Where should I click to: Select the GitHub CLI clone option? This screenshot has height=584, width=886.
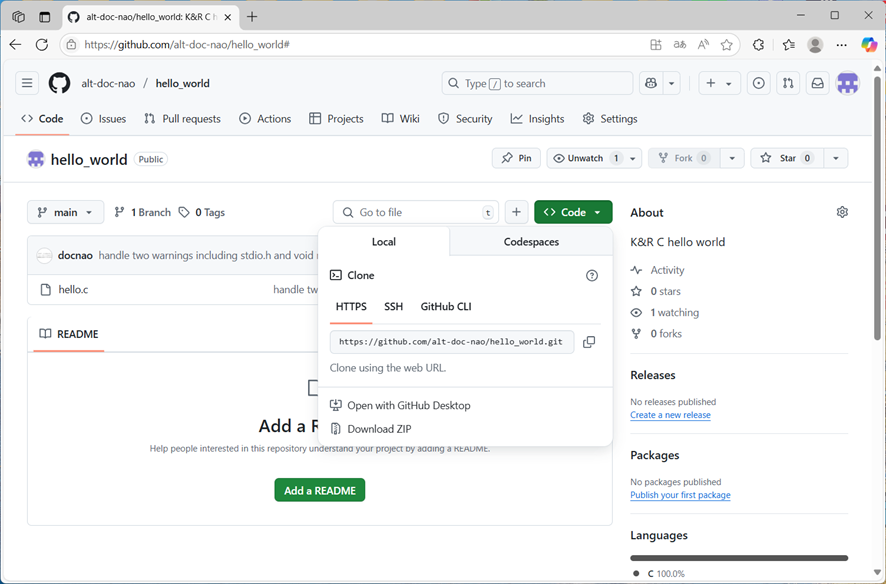[446, 307]
